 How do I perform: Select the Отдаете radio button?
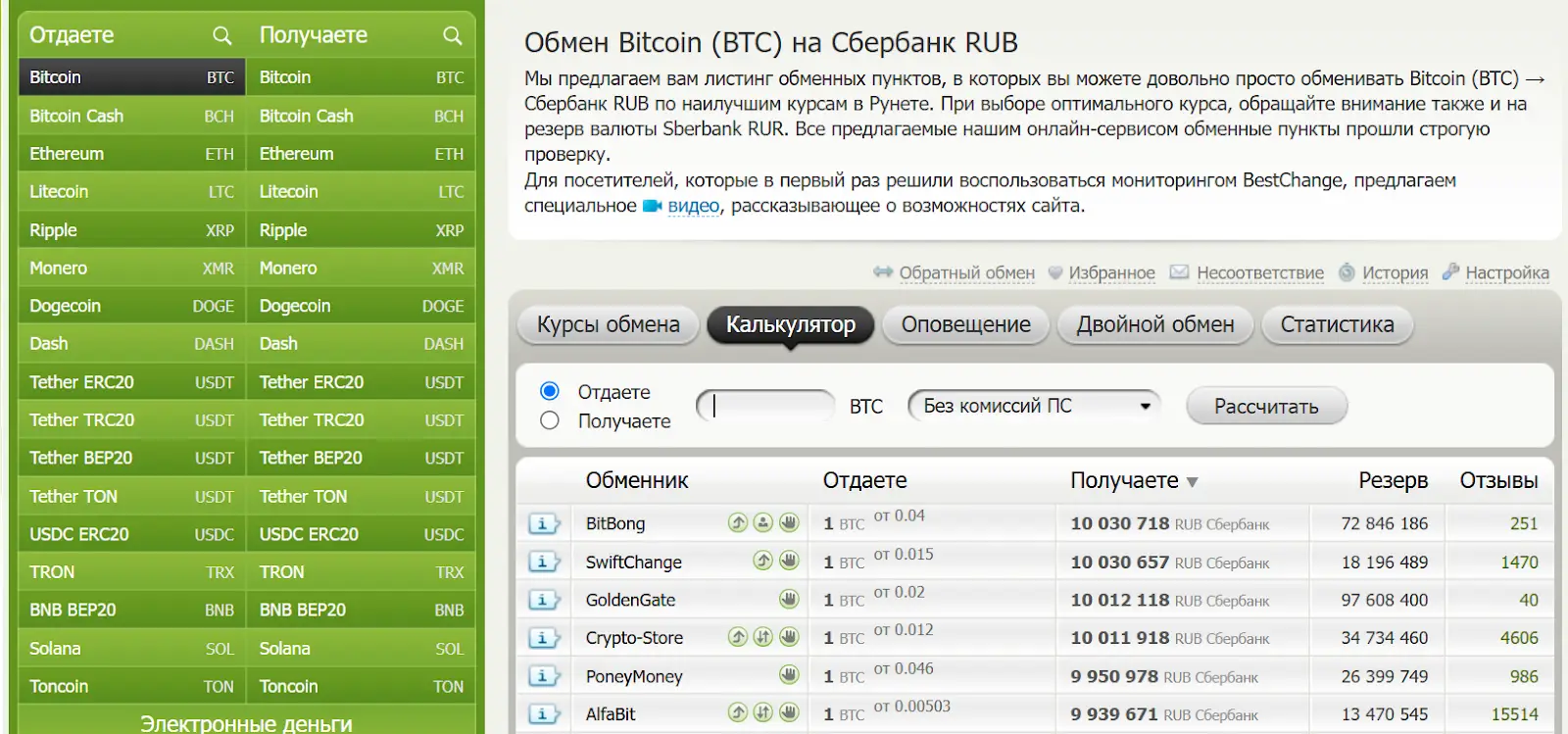tap(550, 391)
